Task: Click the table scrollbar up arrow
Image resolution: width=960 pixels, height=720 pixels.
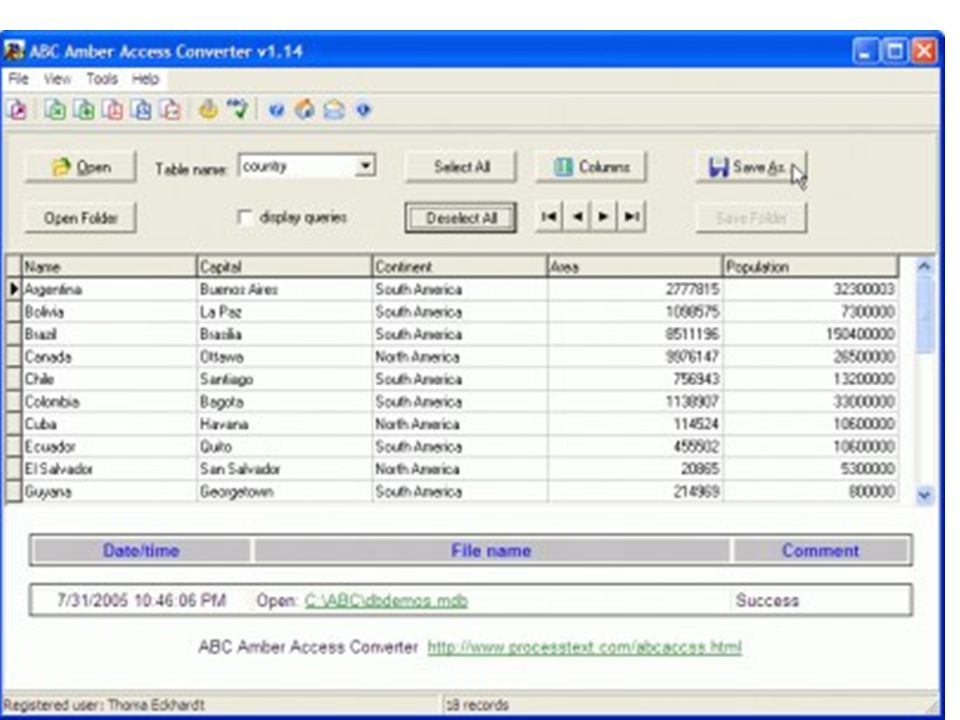Action: pos(924,266)
